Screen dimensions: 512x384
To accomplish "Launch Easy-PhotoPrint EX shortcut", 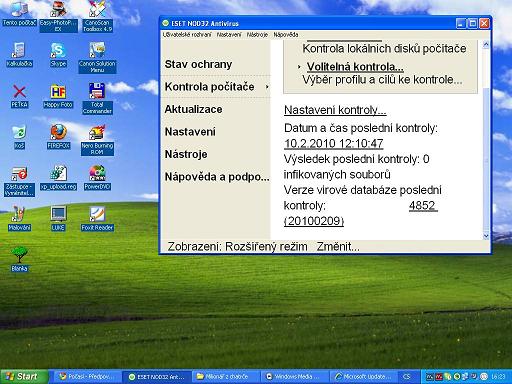I will (x=58, y=16).
